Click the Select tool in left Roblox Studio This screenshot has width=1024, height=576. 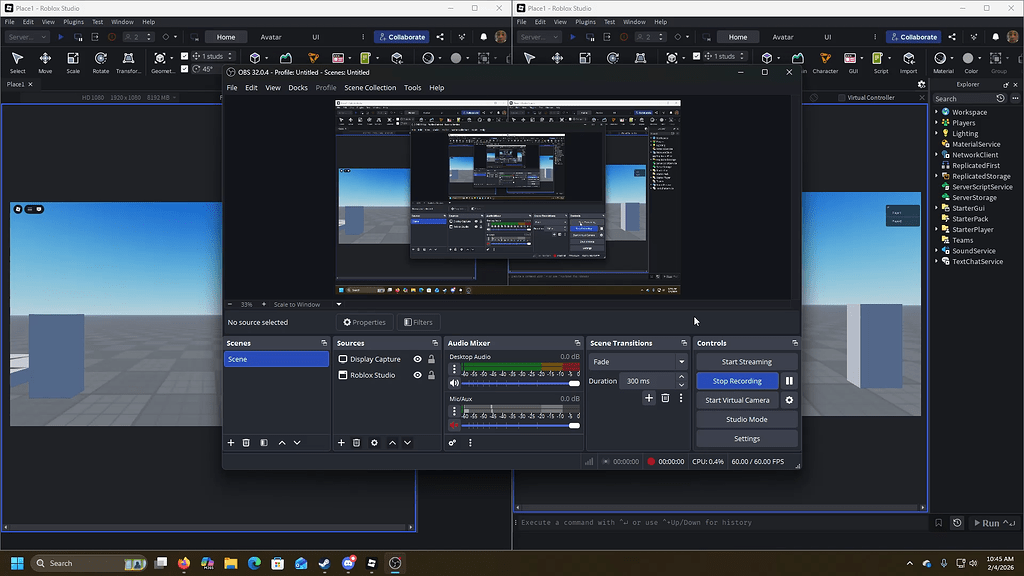coord(18,62)
